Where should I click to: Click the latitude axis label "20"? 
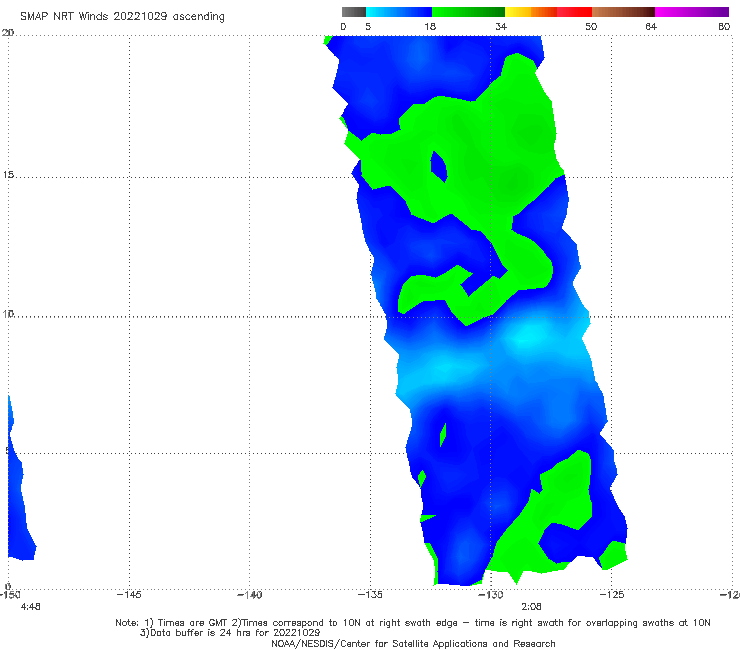8,33
